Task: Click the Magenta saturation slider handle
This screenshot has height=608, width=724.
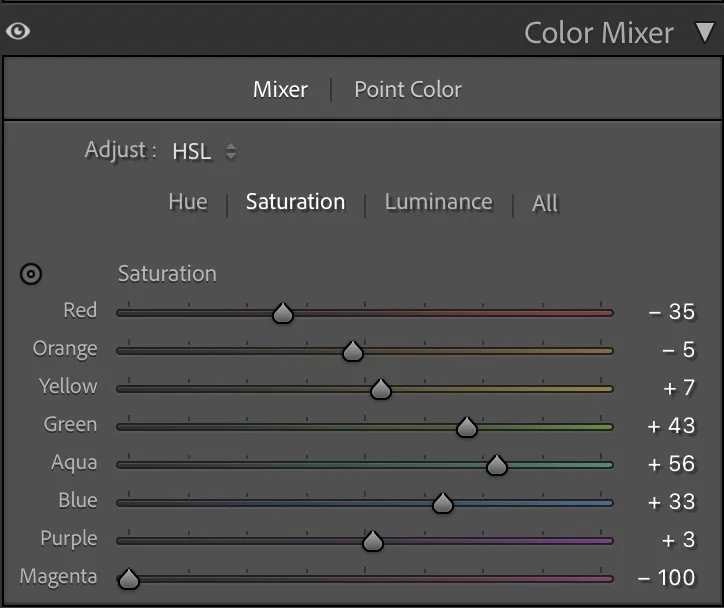Action: click(129, 579)
